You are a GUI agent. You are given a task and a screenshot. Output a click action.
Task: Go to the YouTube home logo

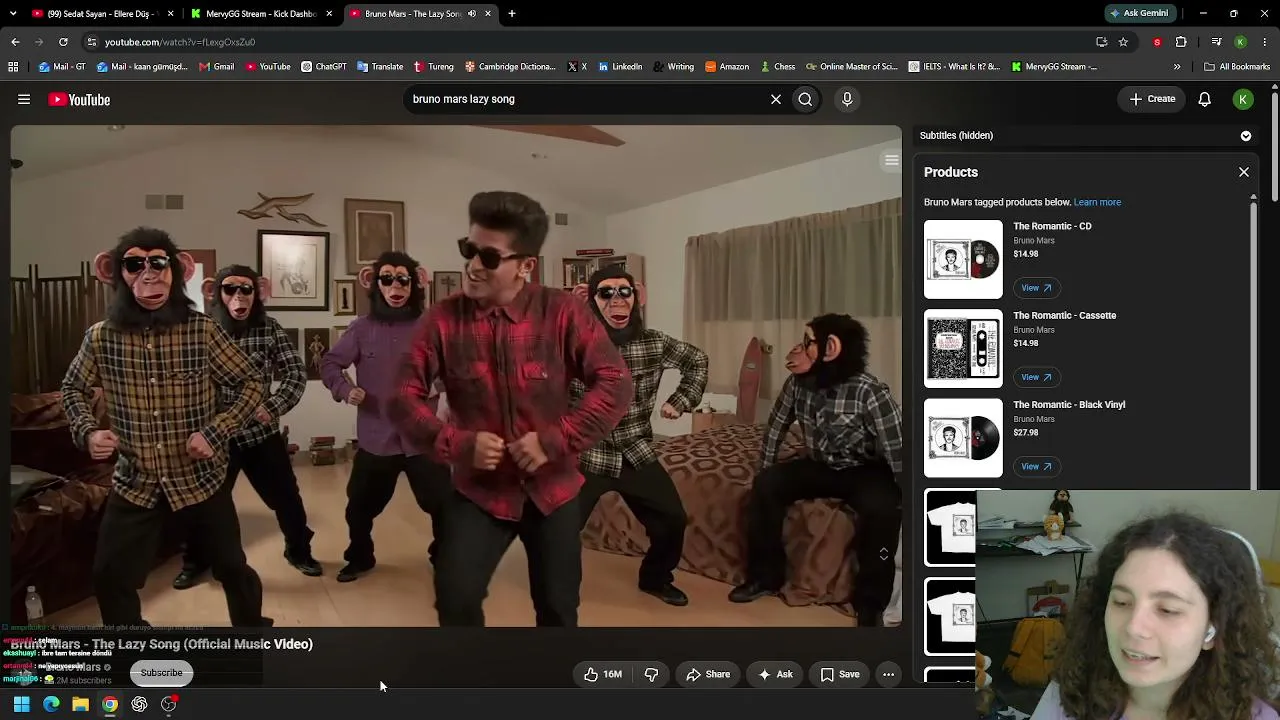79,99
